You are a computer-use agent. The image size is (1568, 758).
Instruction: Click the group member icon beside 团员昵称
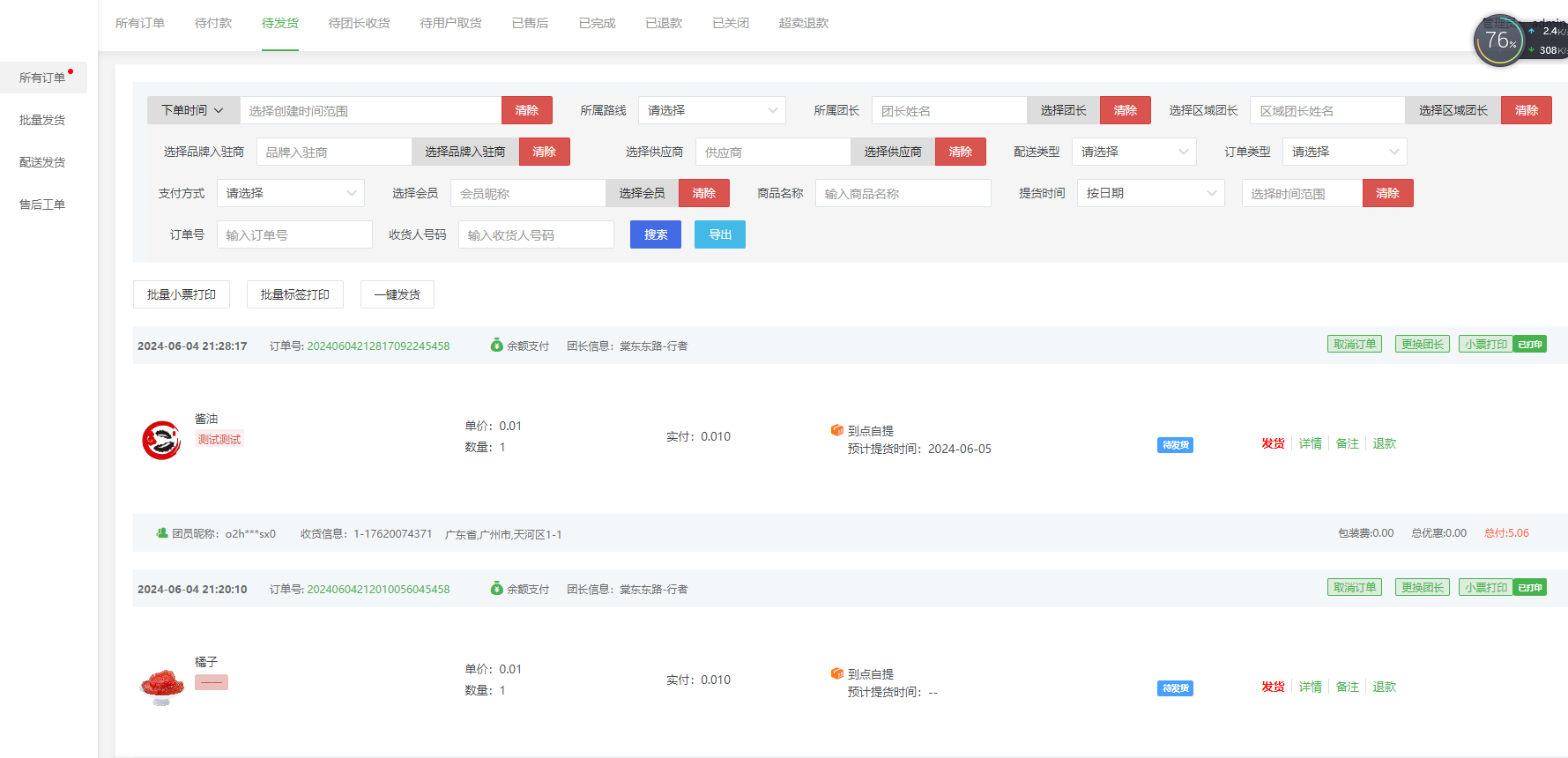pos(162,533)
